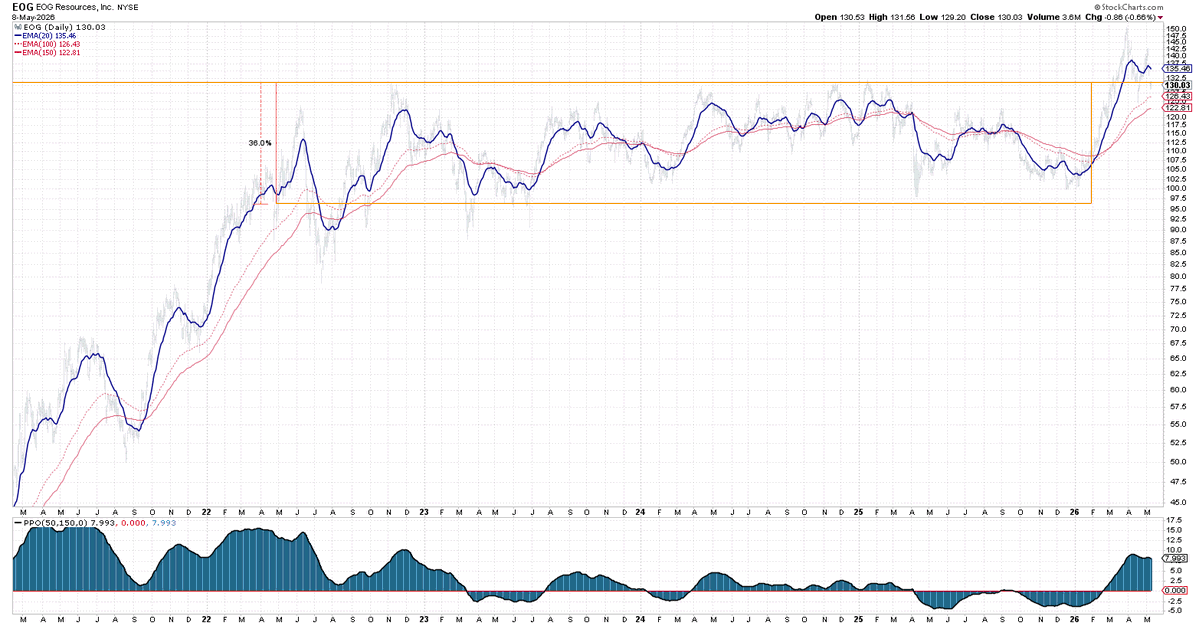Click the EMA(20) 135.46 legend text

50,36
